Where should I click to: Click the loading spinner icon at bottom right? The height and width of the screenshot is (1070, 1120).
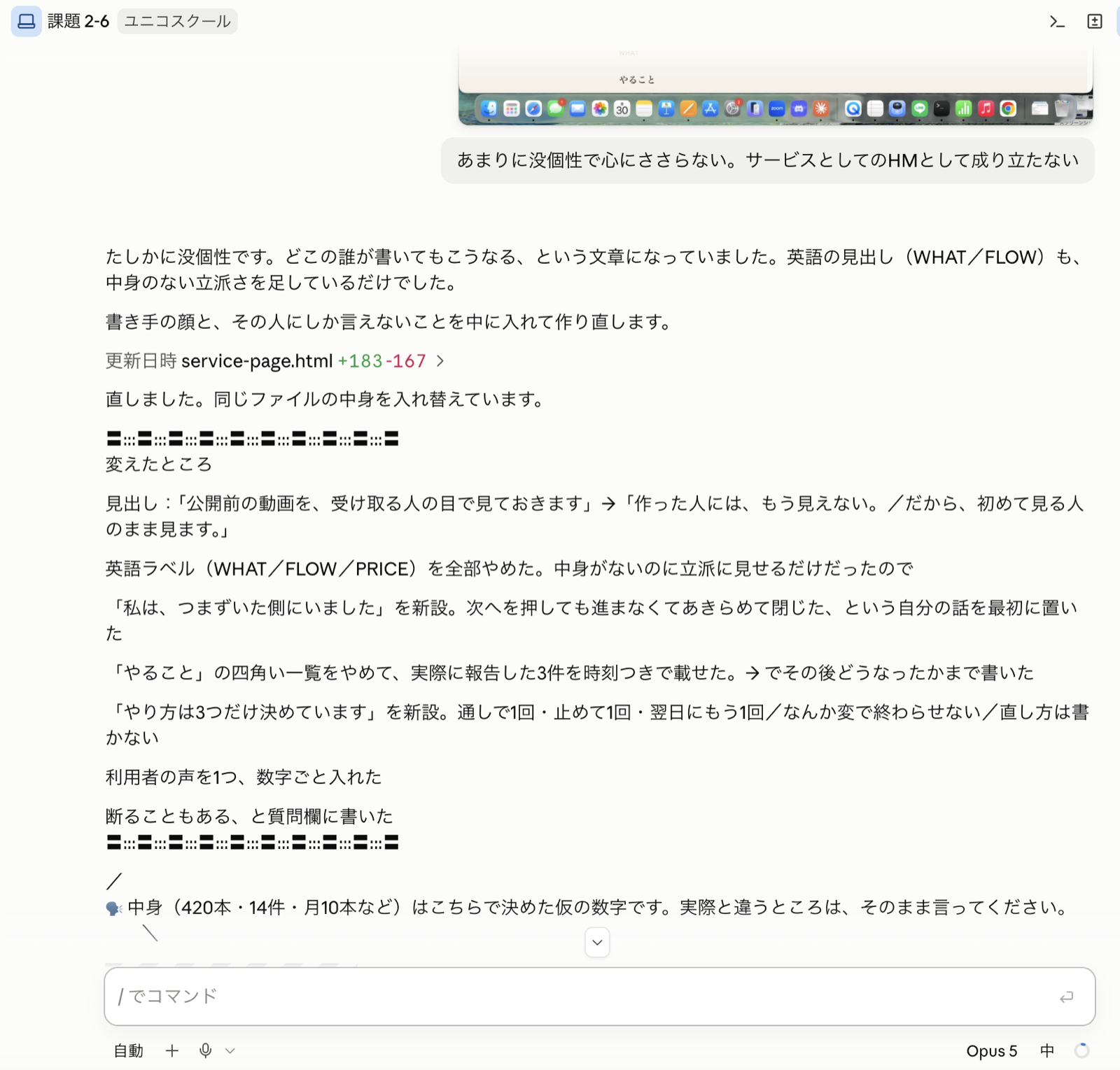point(1081,1050)
